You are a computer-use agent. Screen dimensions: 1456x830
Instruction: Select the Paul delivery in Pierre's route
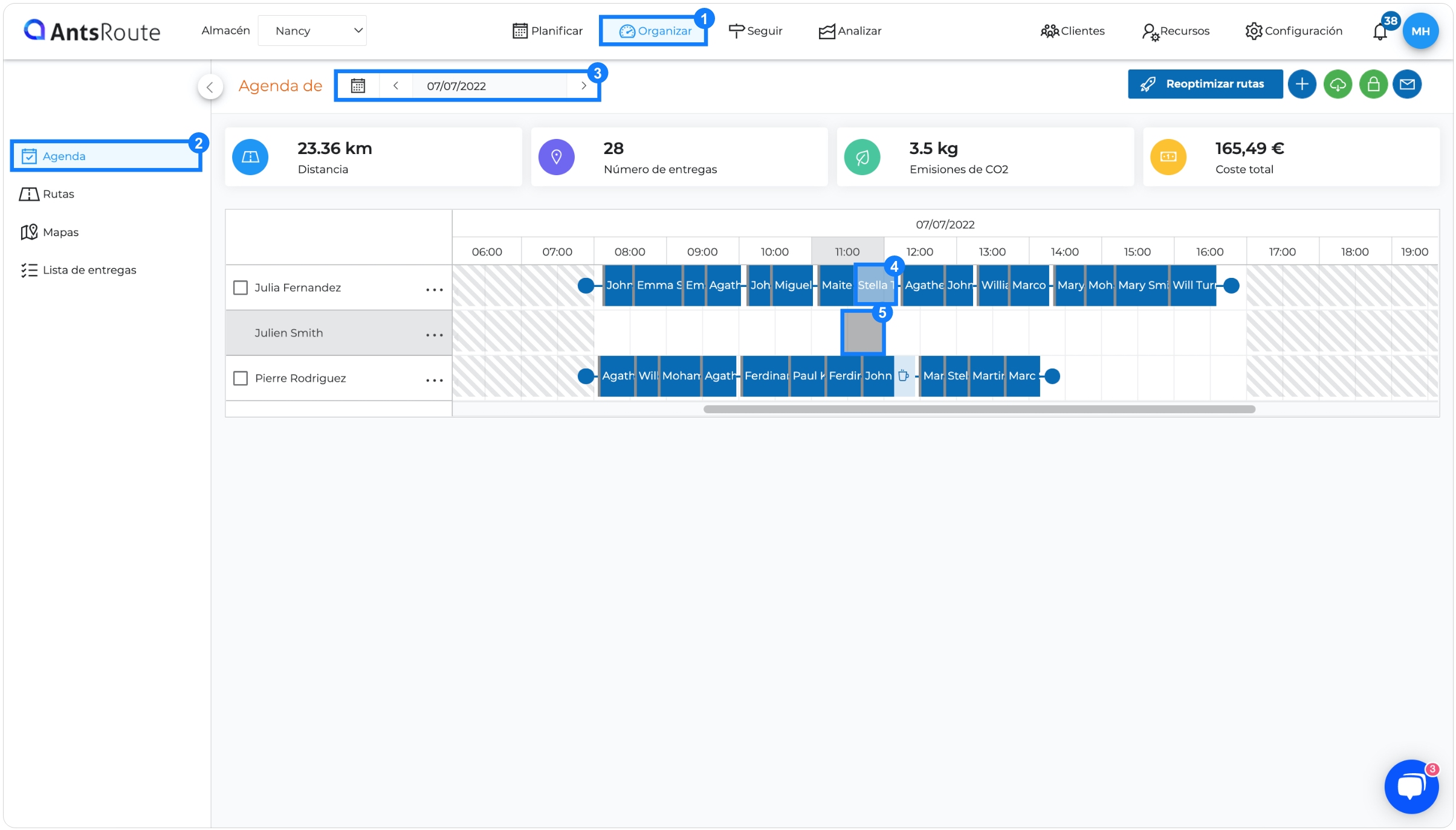(807, 376)
